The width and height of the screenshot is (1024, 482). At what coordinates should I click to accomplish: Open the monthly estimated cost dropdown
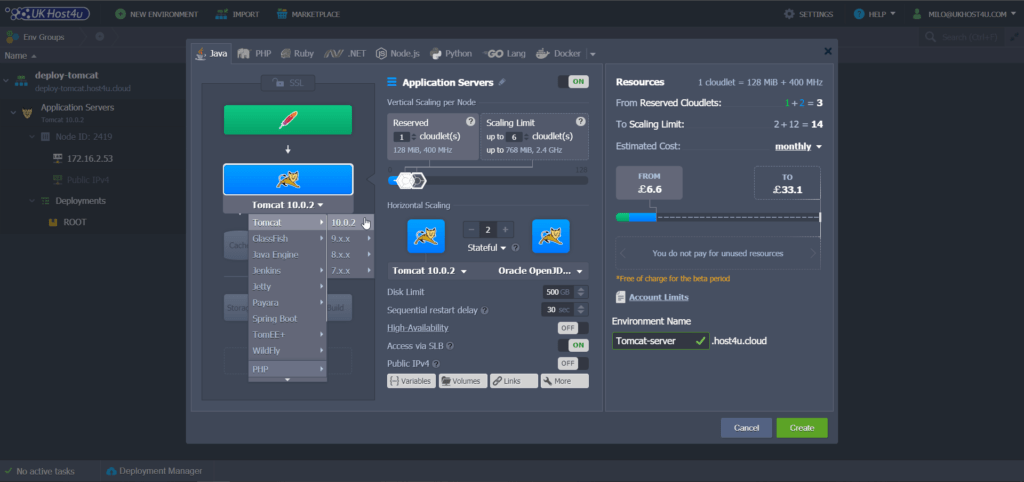click(798, 146)
